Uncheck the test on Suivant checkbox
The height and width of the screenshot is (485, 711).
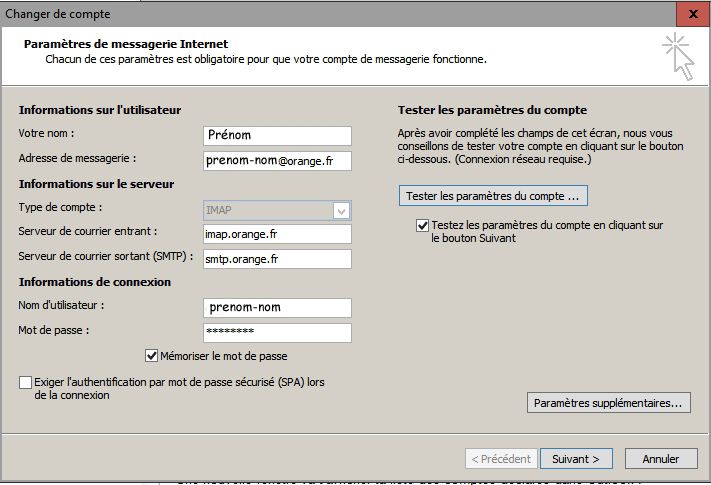point(422,226)
